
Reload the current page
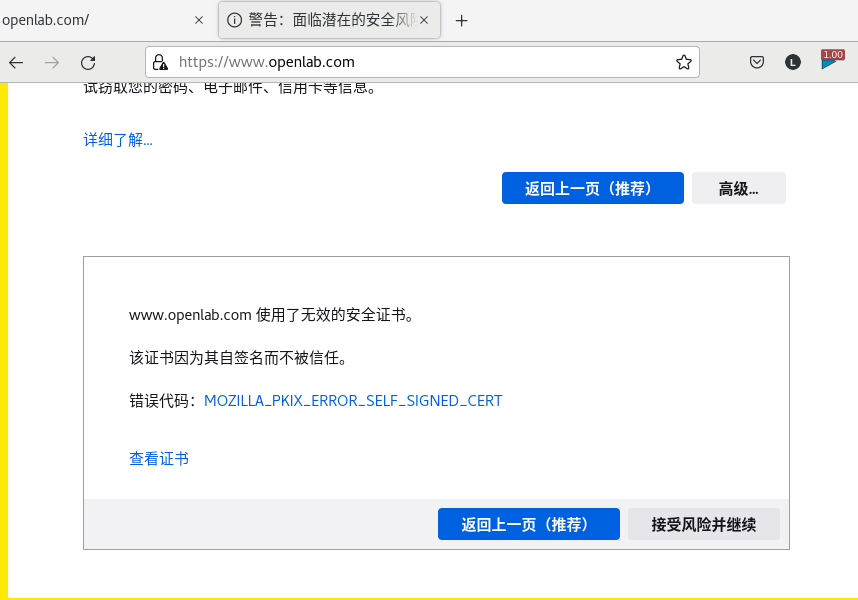point(88,62)
